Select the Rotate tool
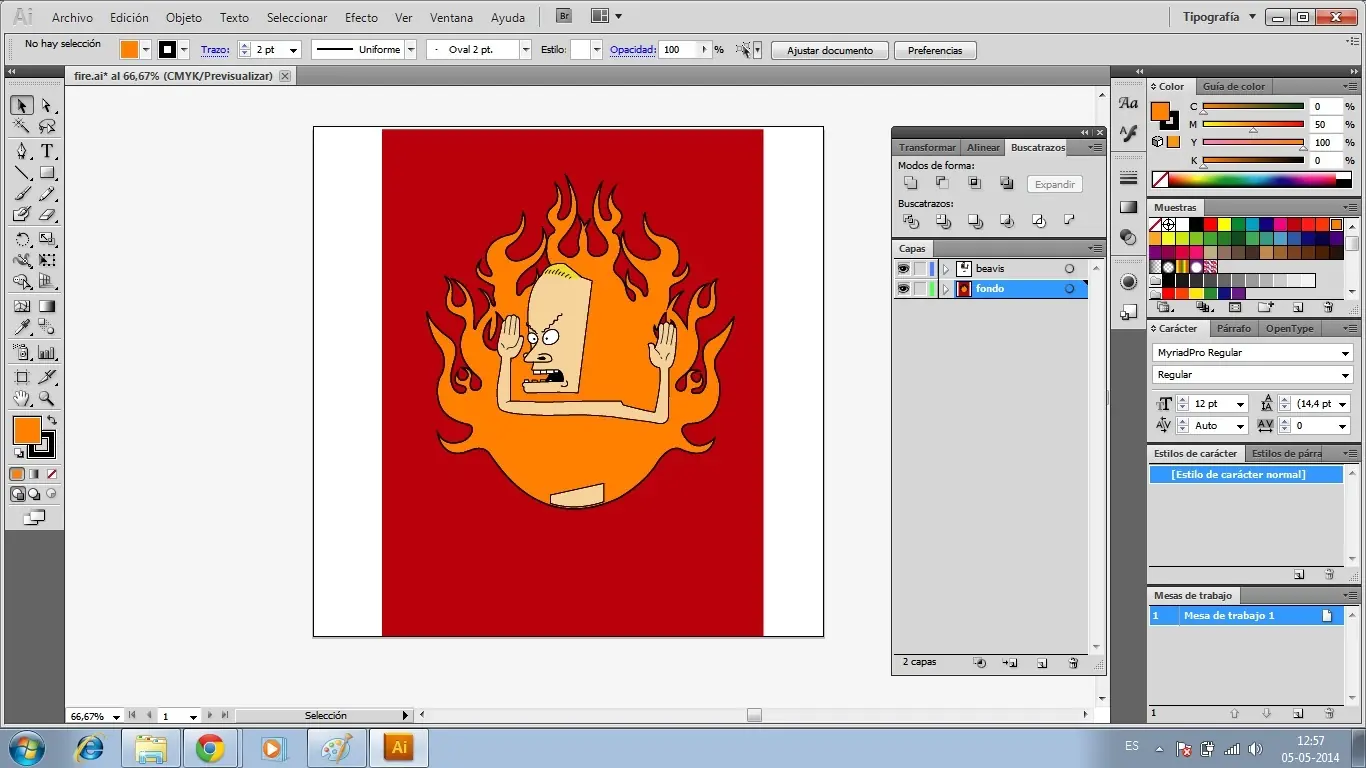 pos(21,239)
